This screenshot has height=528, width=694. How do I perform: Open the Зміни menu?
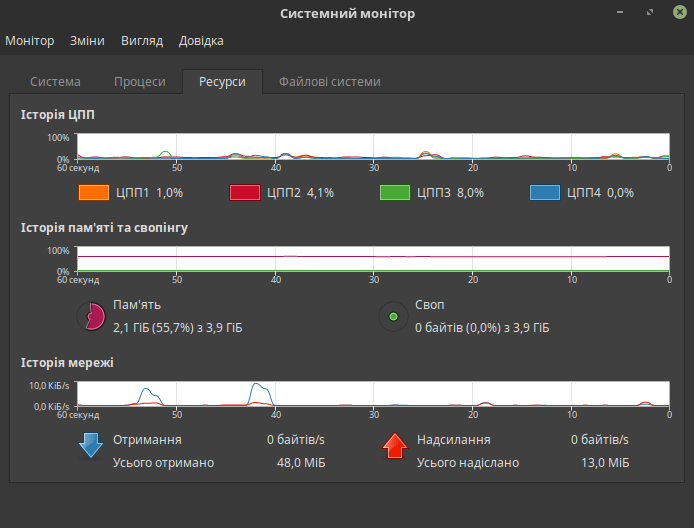[87, 41]
